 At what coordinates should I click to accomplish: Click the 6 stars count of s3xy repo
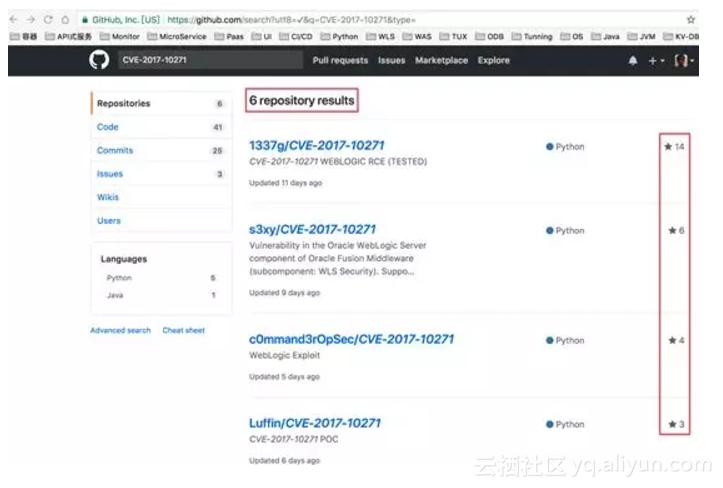676,231
